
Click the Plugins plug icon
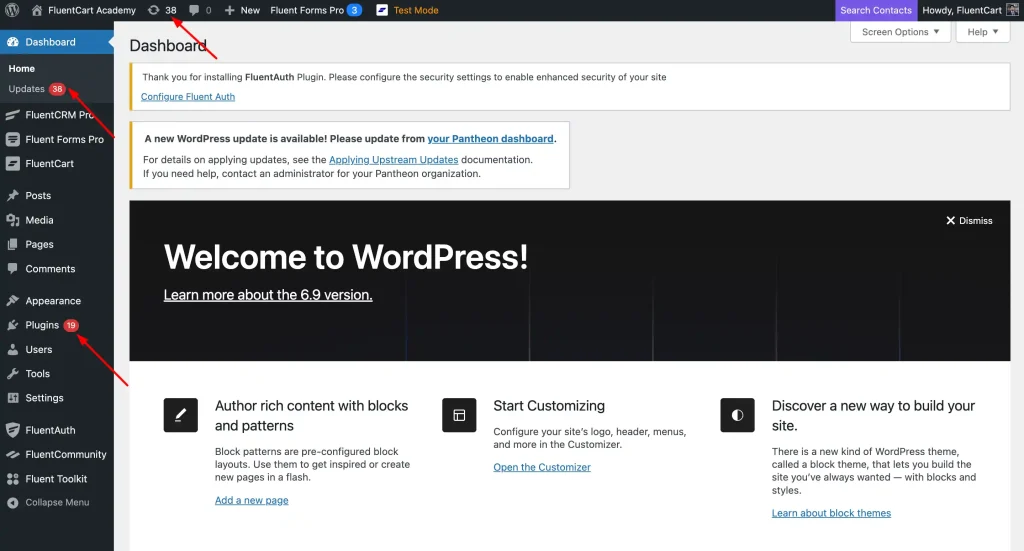(12, 324)
